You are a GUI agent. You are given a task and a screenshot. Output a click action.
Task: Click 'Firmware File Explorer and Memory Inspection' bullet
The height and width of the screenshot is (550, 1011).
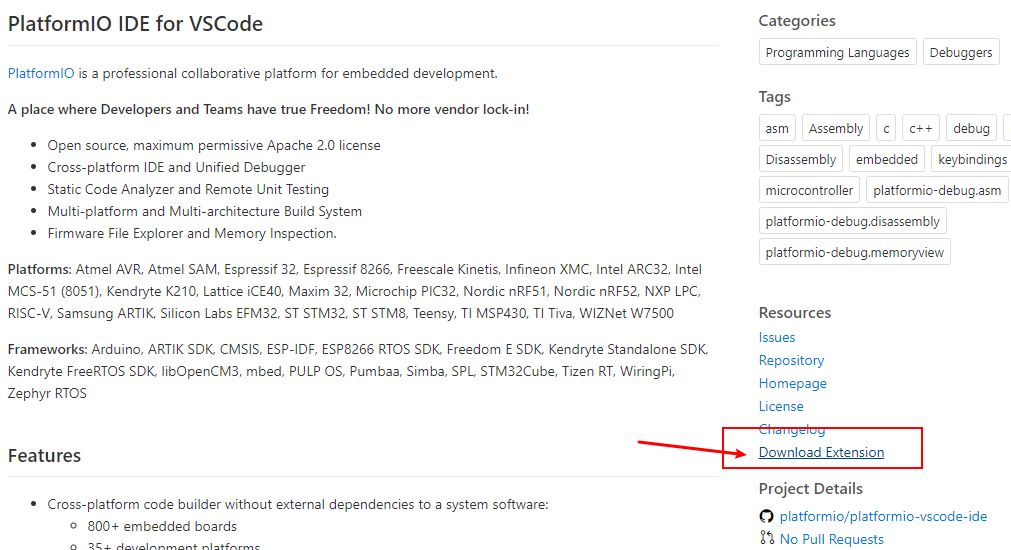click(192, 233)
